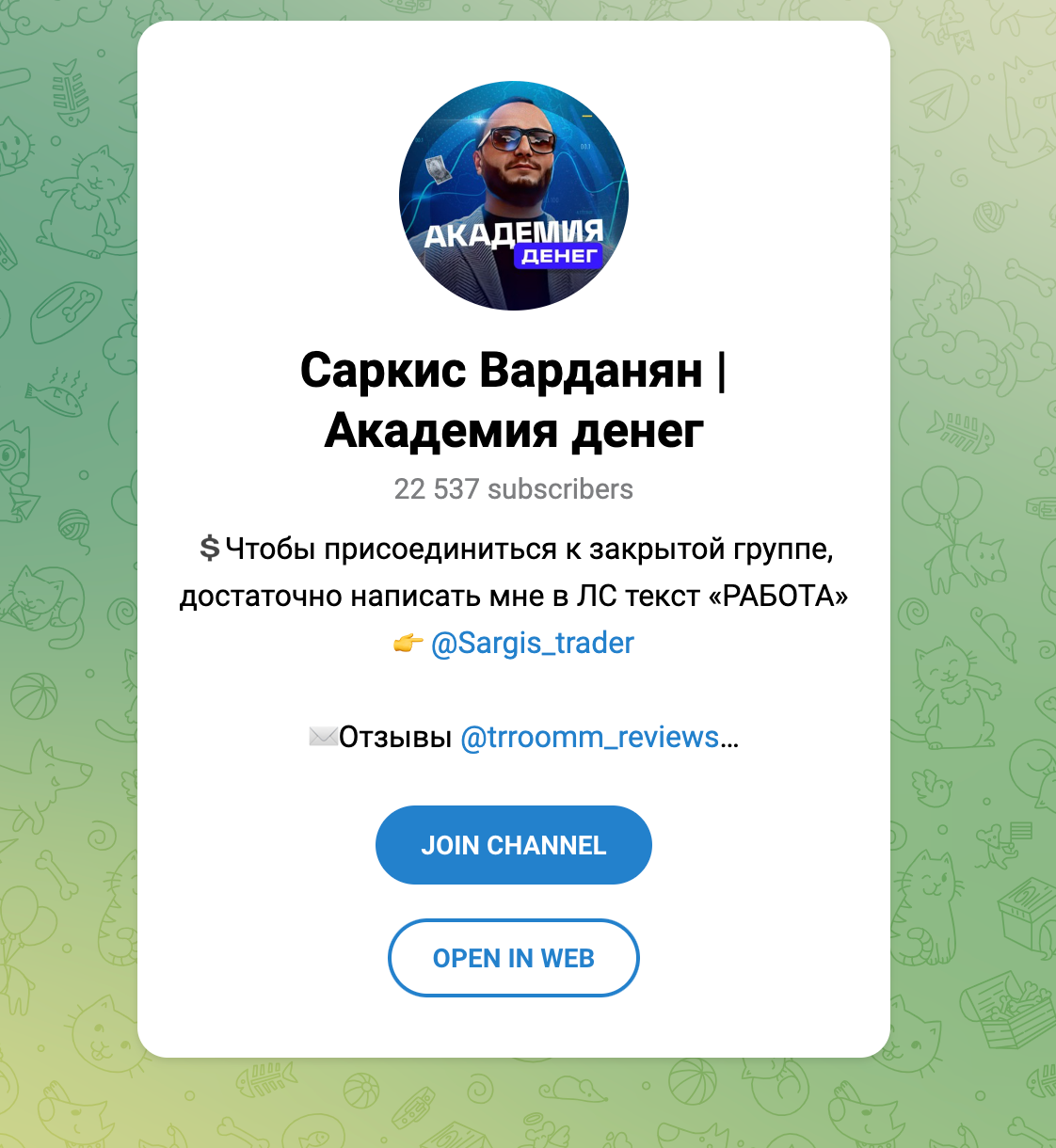The image size is (1056, 1148).
Task: Click the 22 537 subscribers count
Action: [x=514, y=489]
